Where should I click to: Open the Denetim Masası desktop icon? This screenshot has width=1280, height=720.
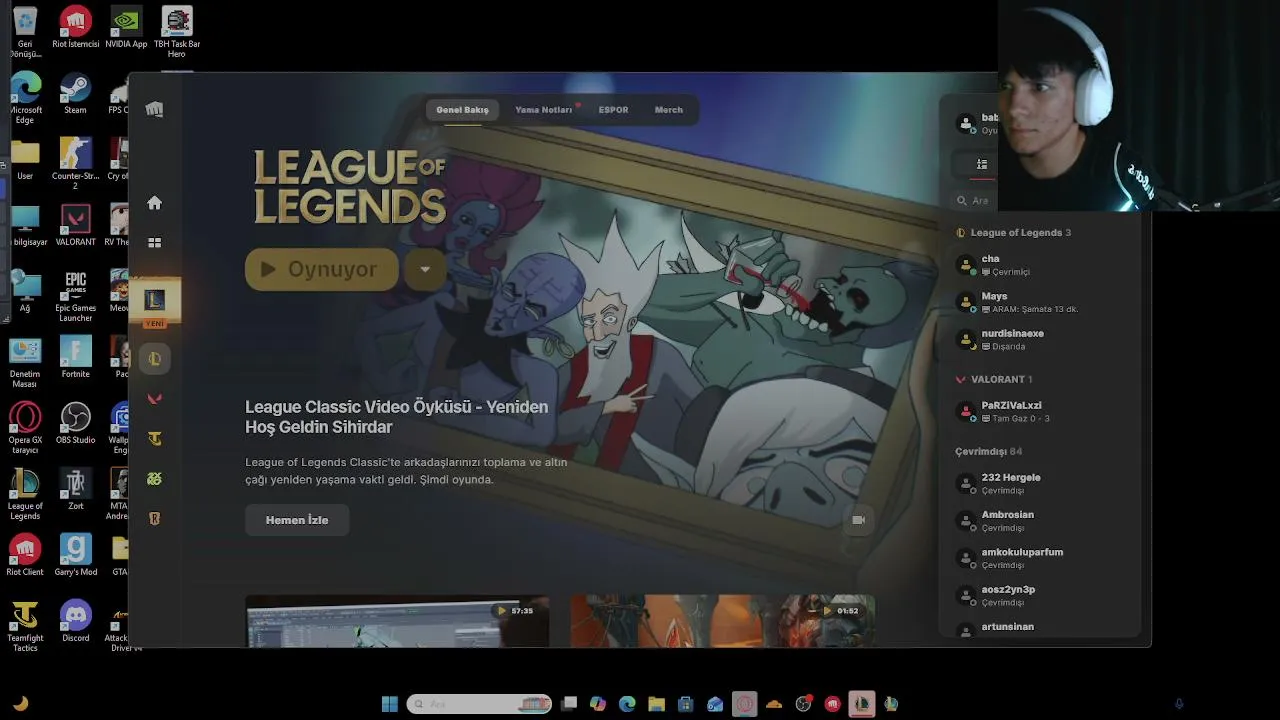[x=25, y=362]
